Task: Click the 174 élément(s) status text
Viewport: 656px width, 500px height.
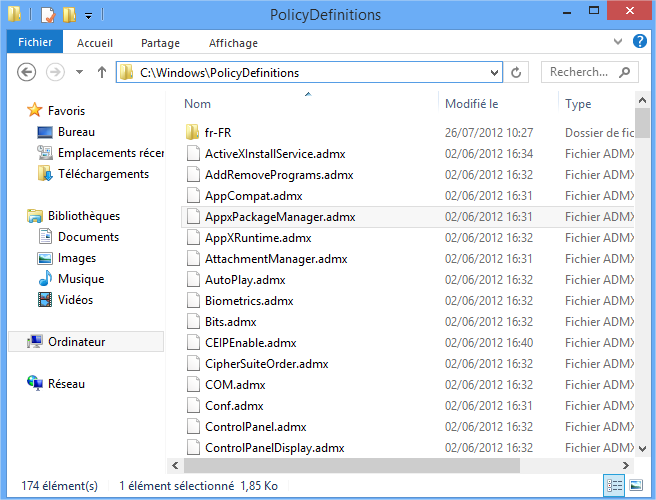Action: (60, 486)
